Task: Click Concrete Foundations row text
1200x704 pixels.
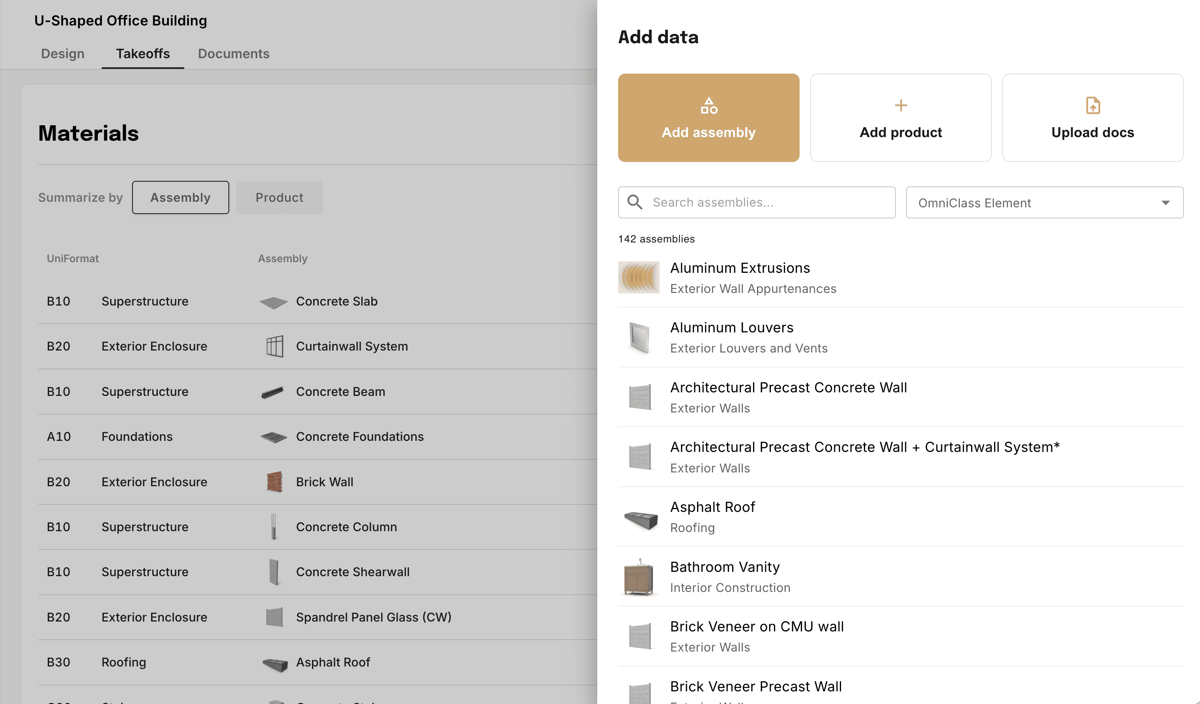Action: point(360,436)
